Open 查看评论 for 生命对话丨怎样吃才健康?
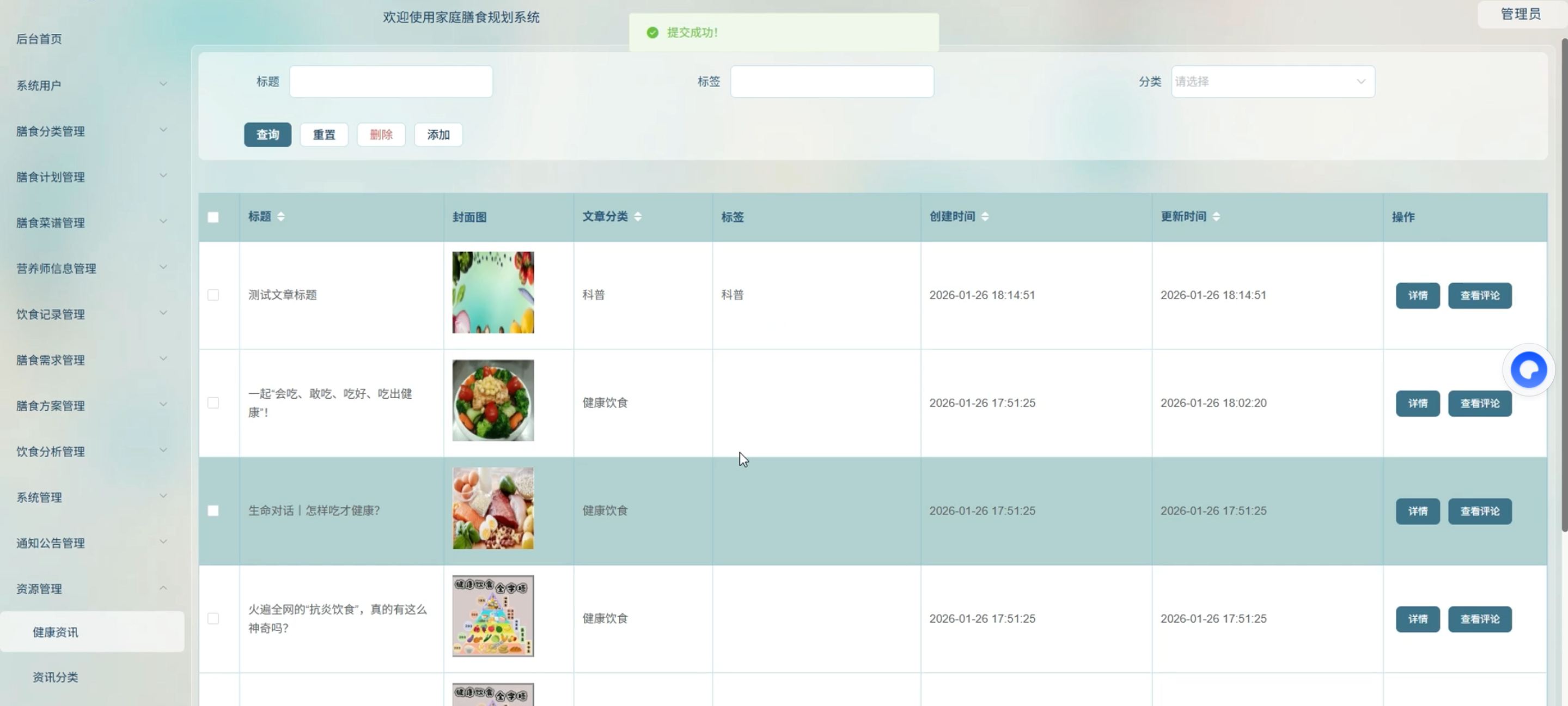 [x=1480, y=511]
